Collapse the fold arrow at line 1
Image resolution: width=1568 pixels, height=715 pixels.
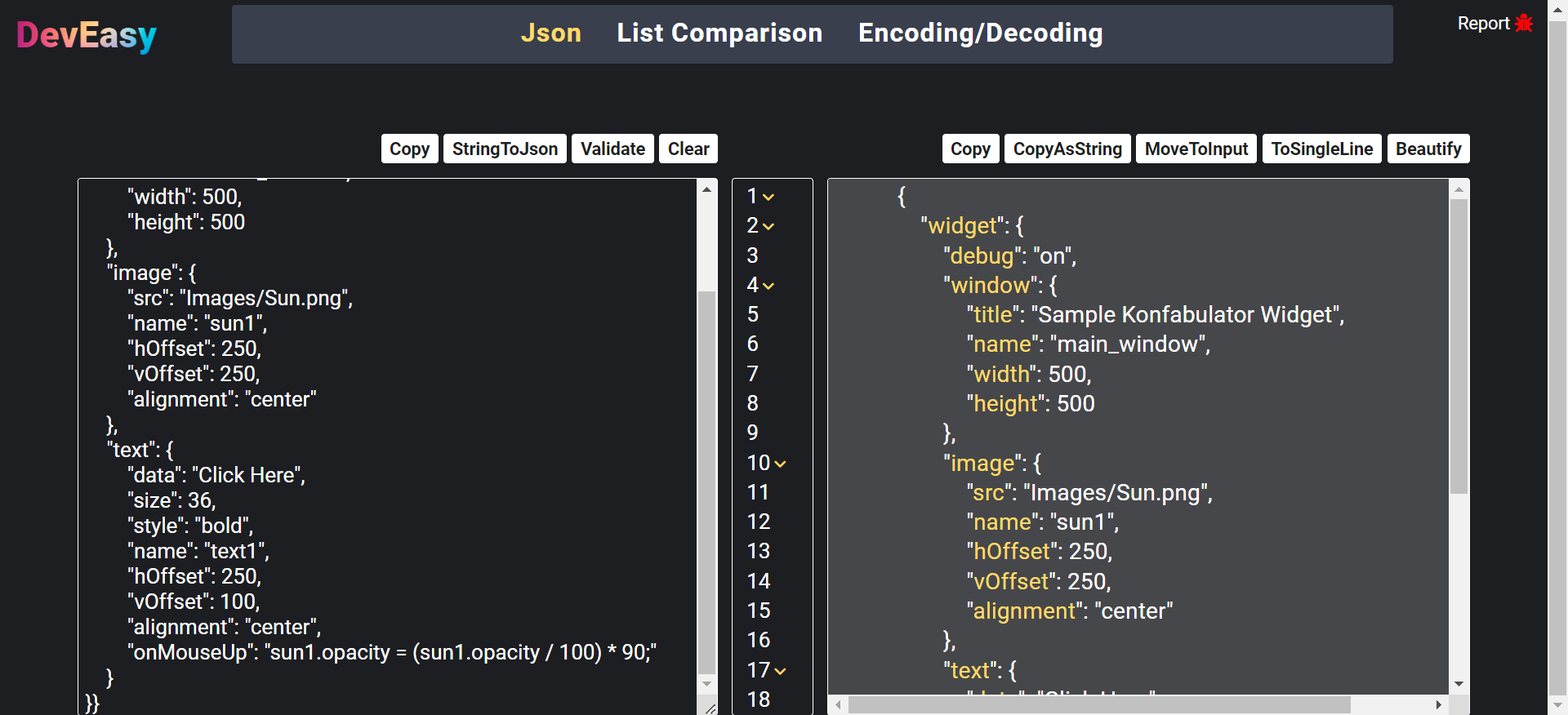coord(768,198)
